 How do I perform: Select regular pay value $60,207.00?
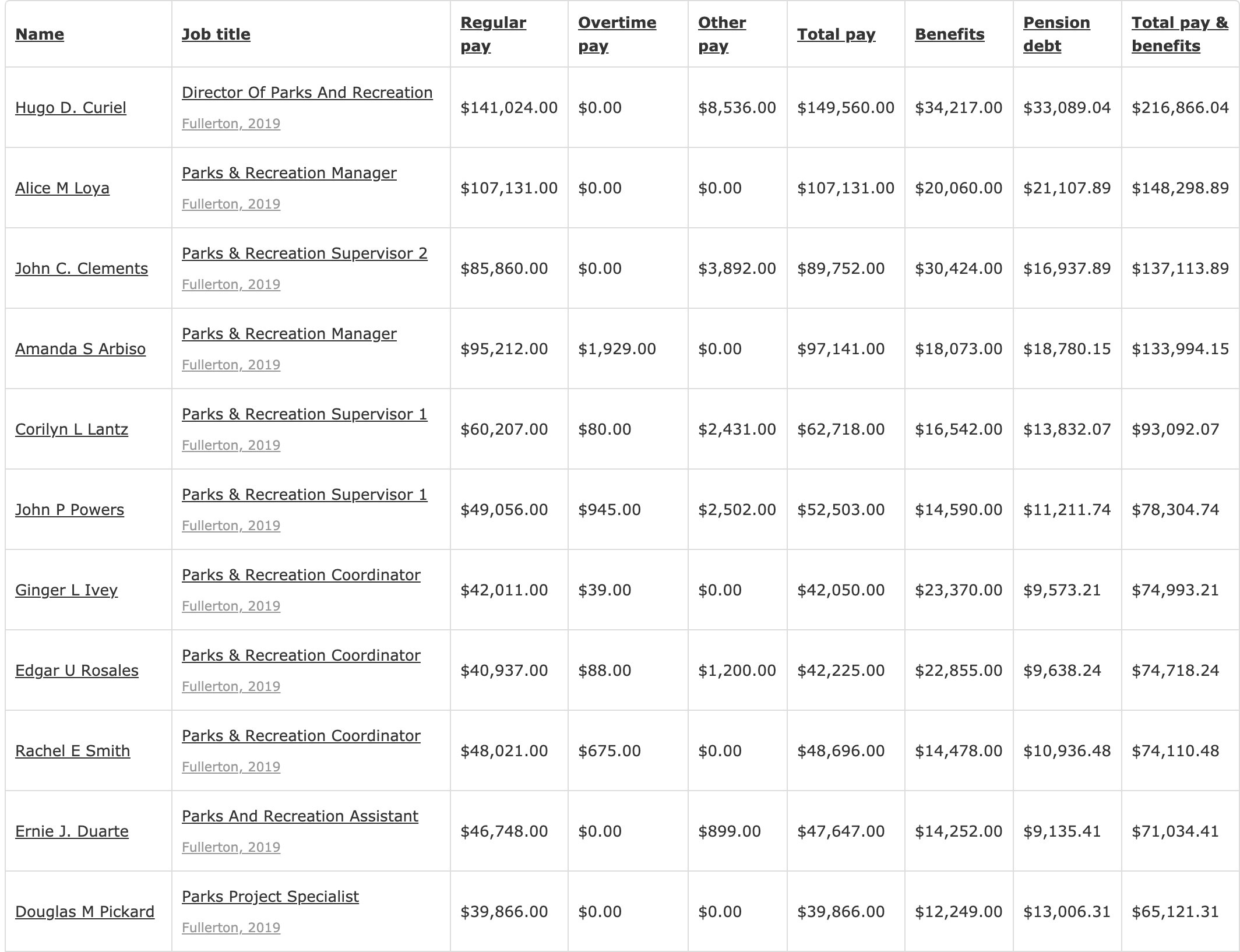(x=504, y=429)
